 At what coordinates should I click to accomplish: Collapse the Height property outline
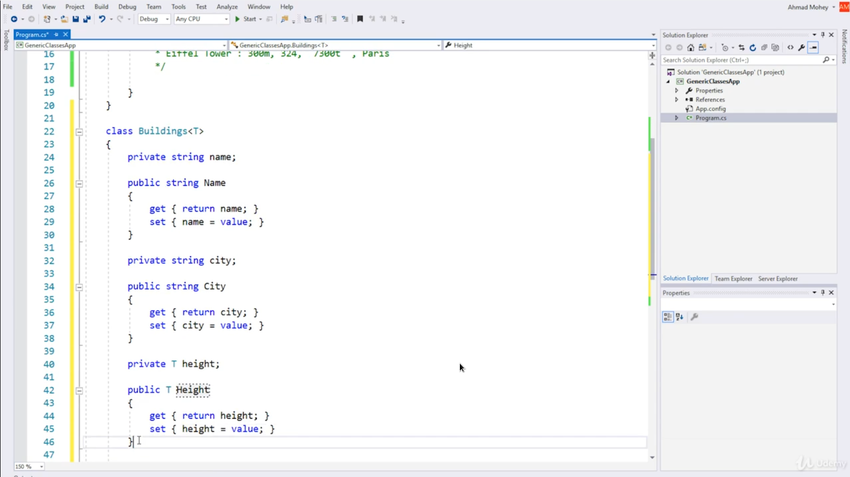[79, 390]
